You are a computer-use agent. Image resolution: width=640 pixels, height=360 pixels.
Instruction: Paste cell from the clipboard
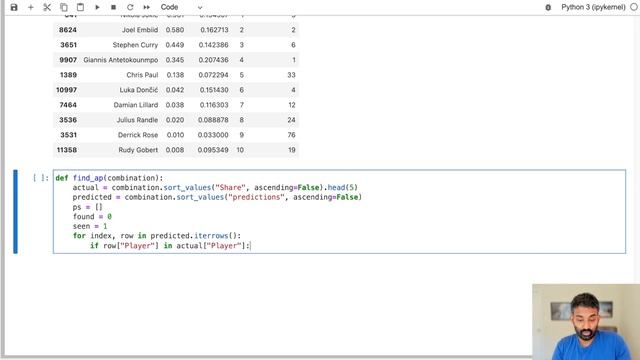pyautogui.click(x=80, y=7)
